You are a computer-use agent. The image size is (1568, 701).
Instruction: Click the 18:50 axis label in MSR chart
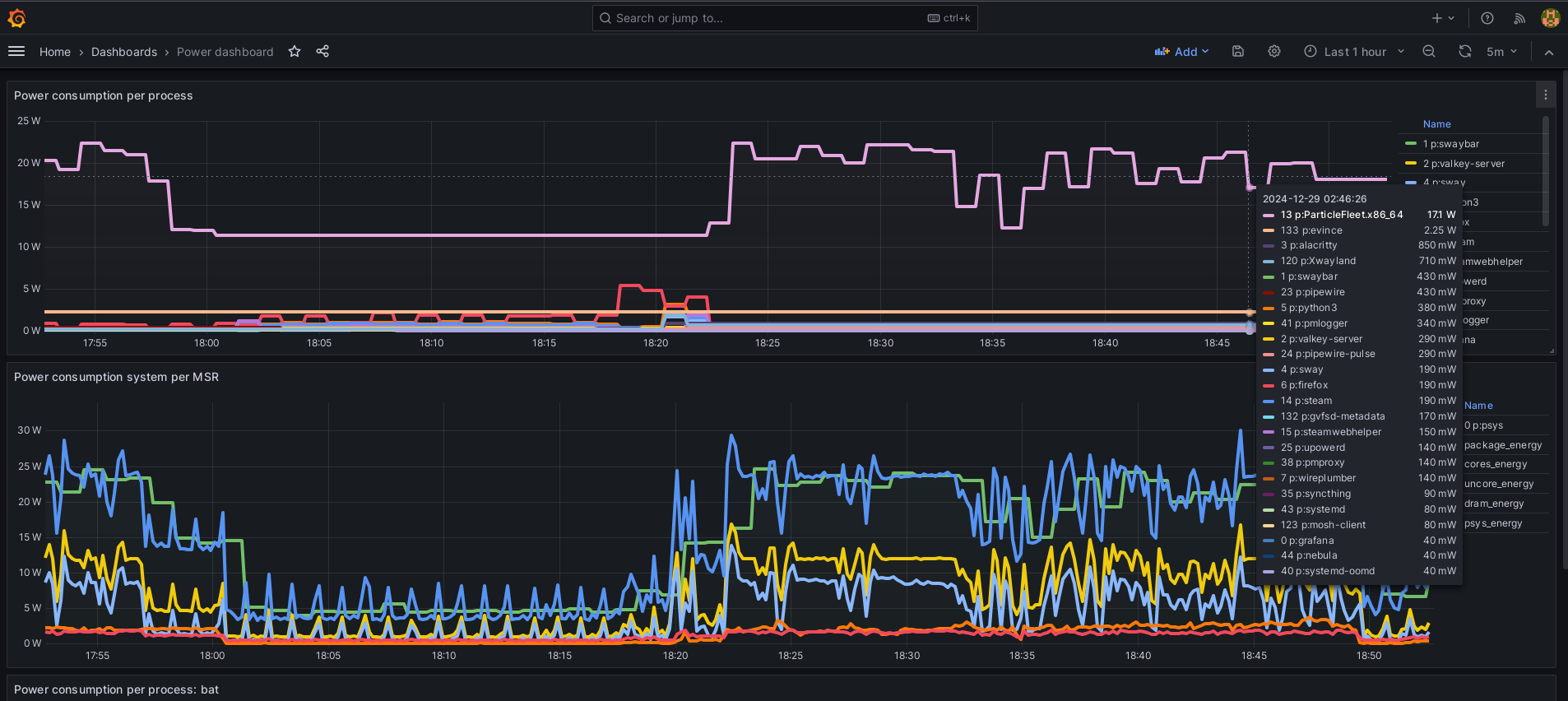pyautogui.click(x=1369, y=656)
